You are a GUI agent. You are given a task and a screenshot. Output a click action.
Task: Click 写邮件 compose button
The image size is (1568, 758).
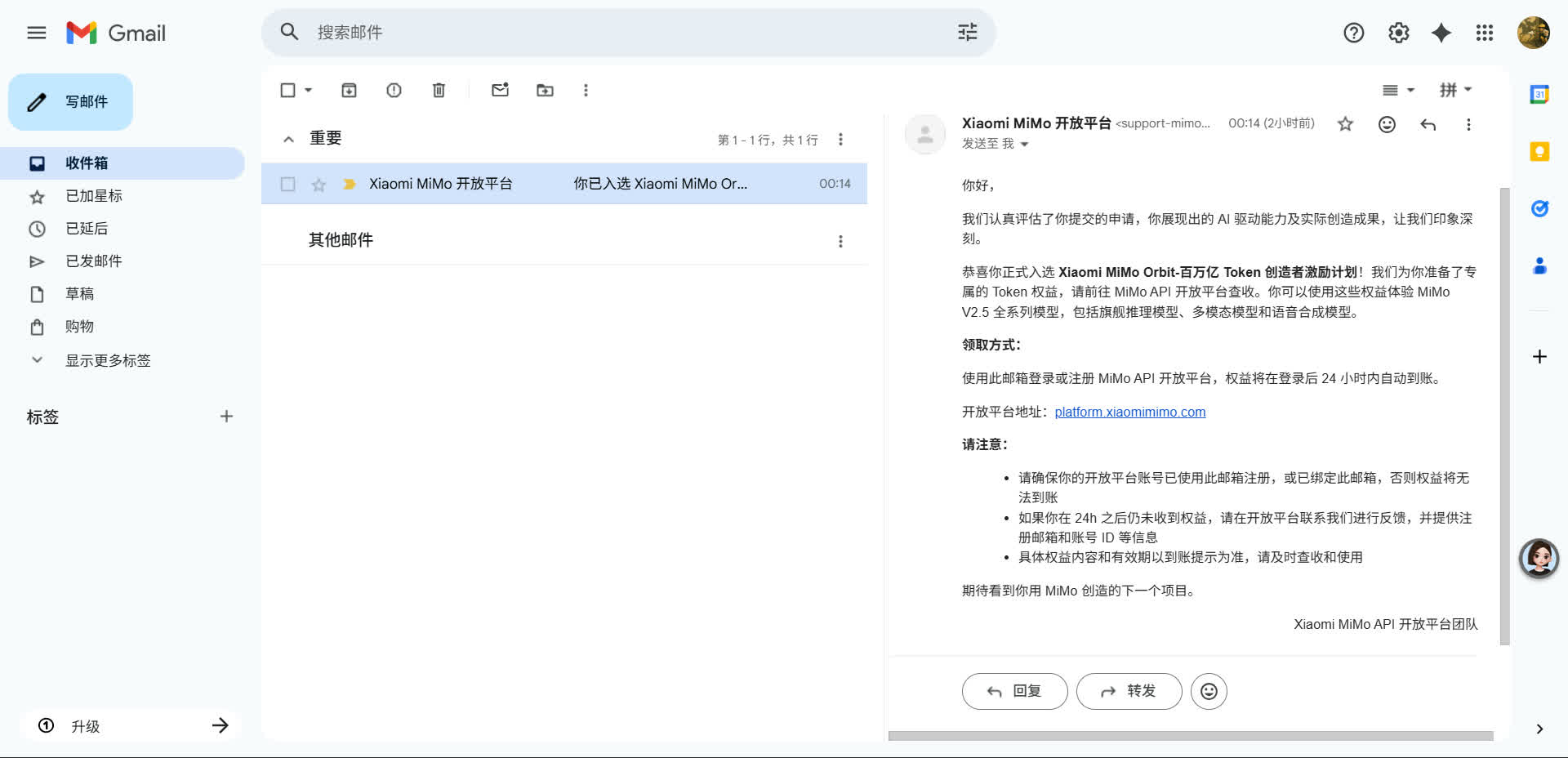[x=71, y=102]
